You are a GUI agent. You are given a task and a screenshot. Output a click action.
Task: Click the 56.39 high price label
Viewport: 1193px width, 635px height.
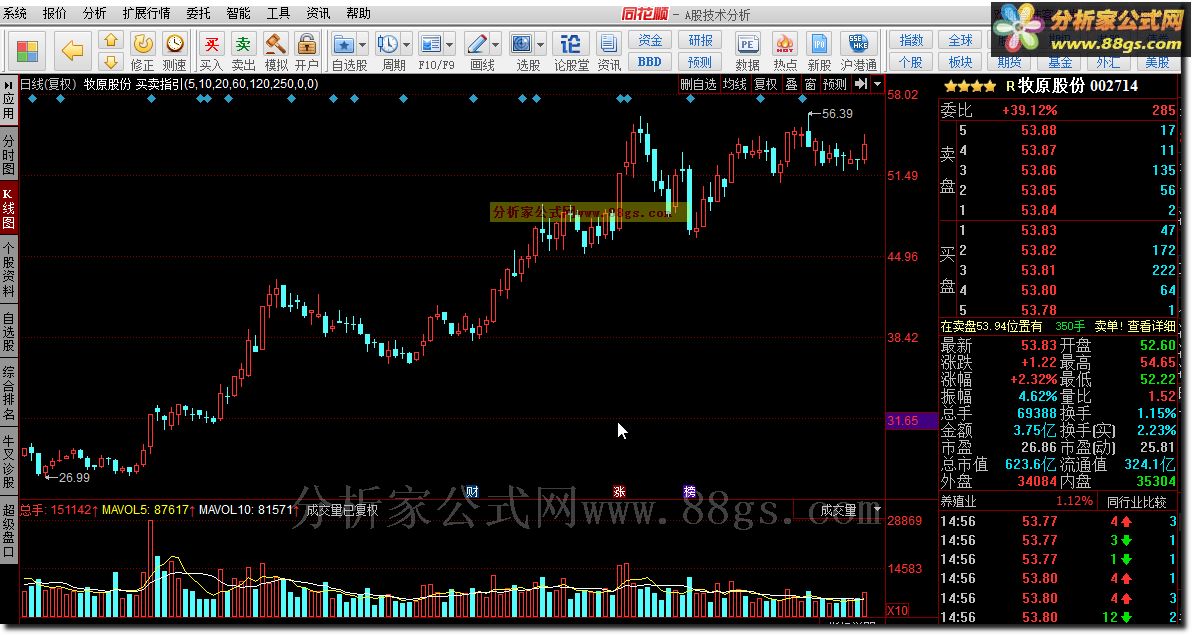[x=837, y=114]
